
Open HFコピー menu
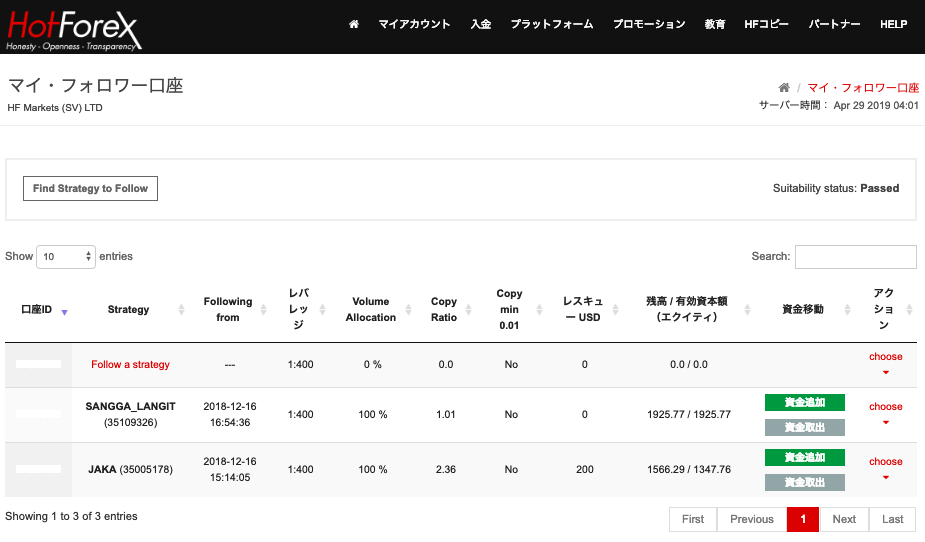coord(766,24)
